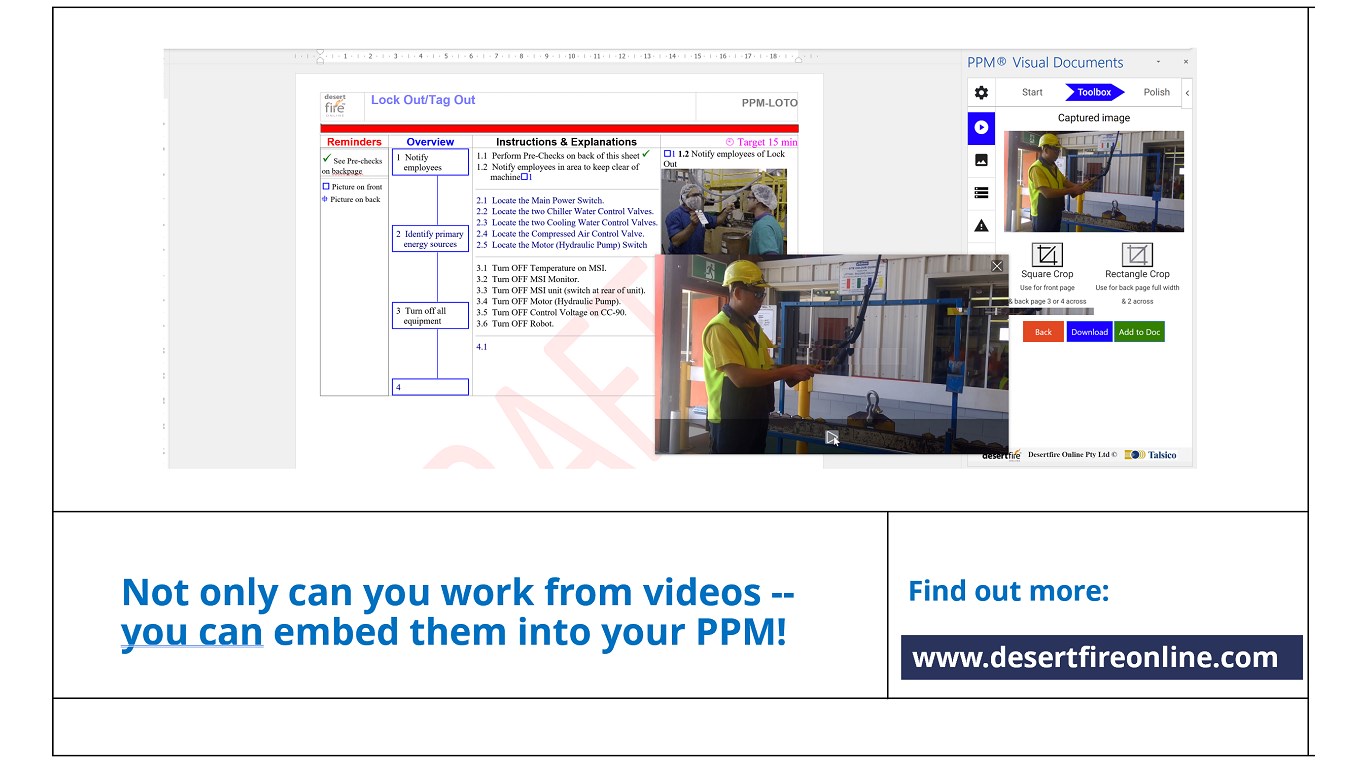This screenshot has height=768, width=1366.
Task: Select the list rows icon in sidebar
Action: (x=981, y=193)
